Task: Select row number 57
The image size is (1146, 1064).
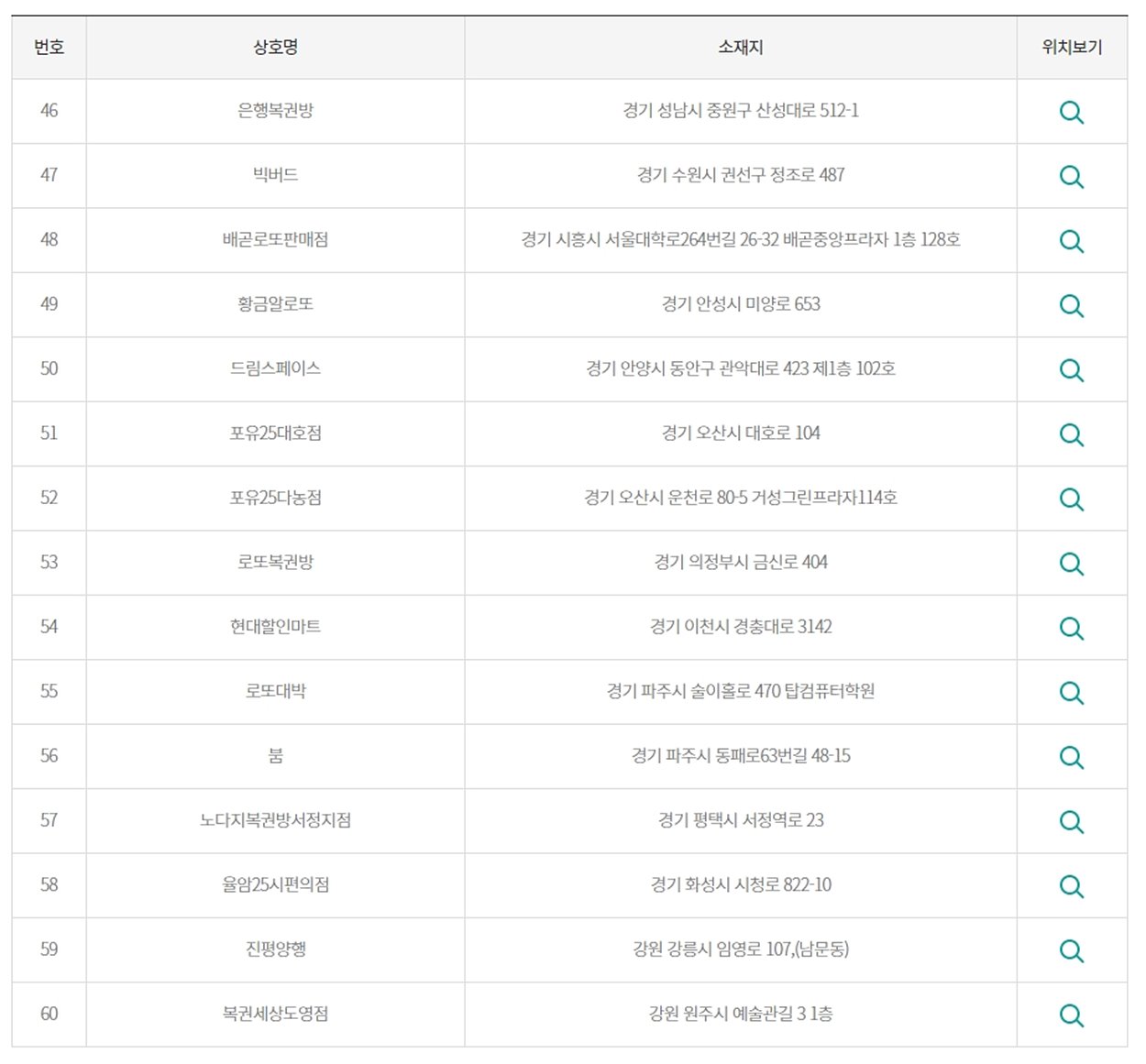Action: coord(50,819)
